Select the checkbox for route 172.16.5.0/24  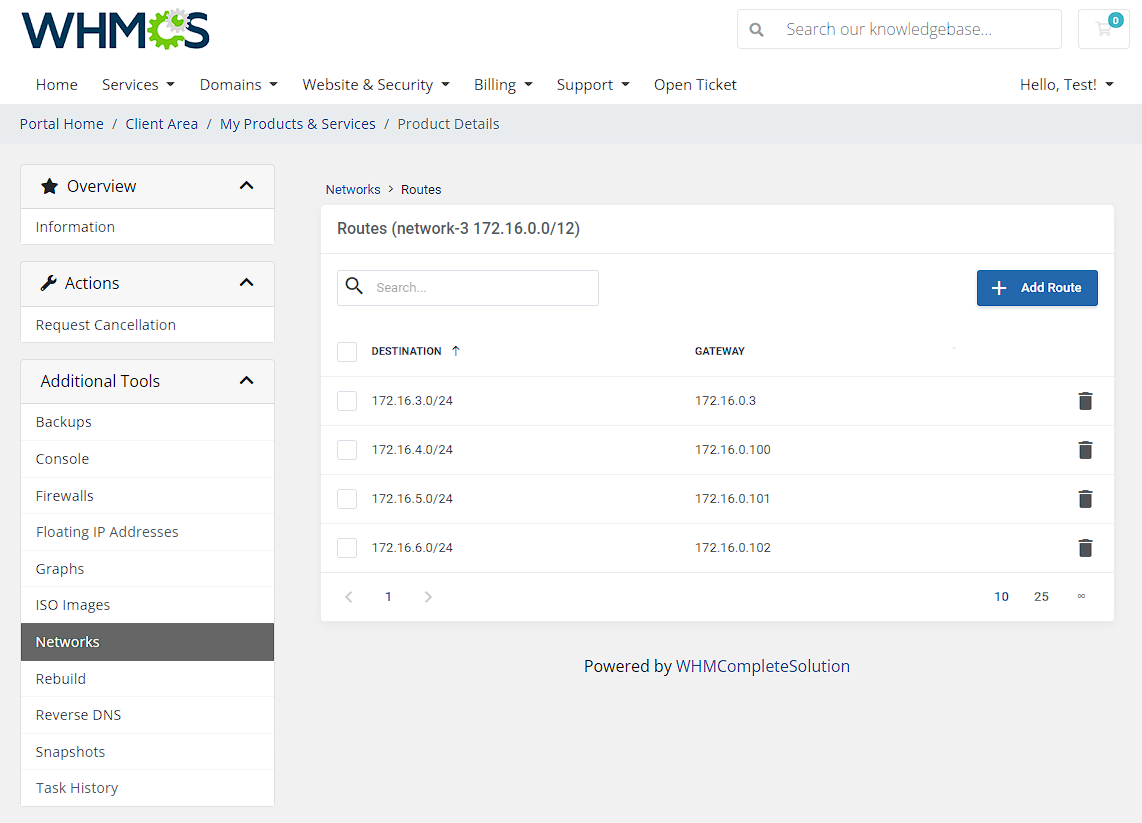pyautogui.click(x=346, y=498)
